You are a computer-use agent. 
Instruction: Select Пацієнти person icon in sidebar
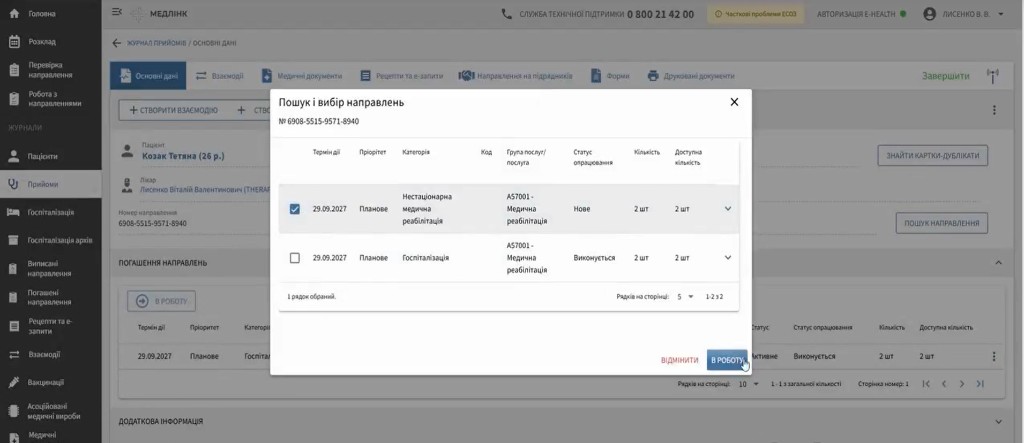(x=14, y=156)
